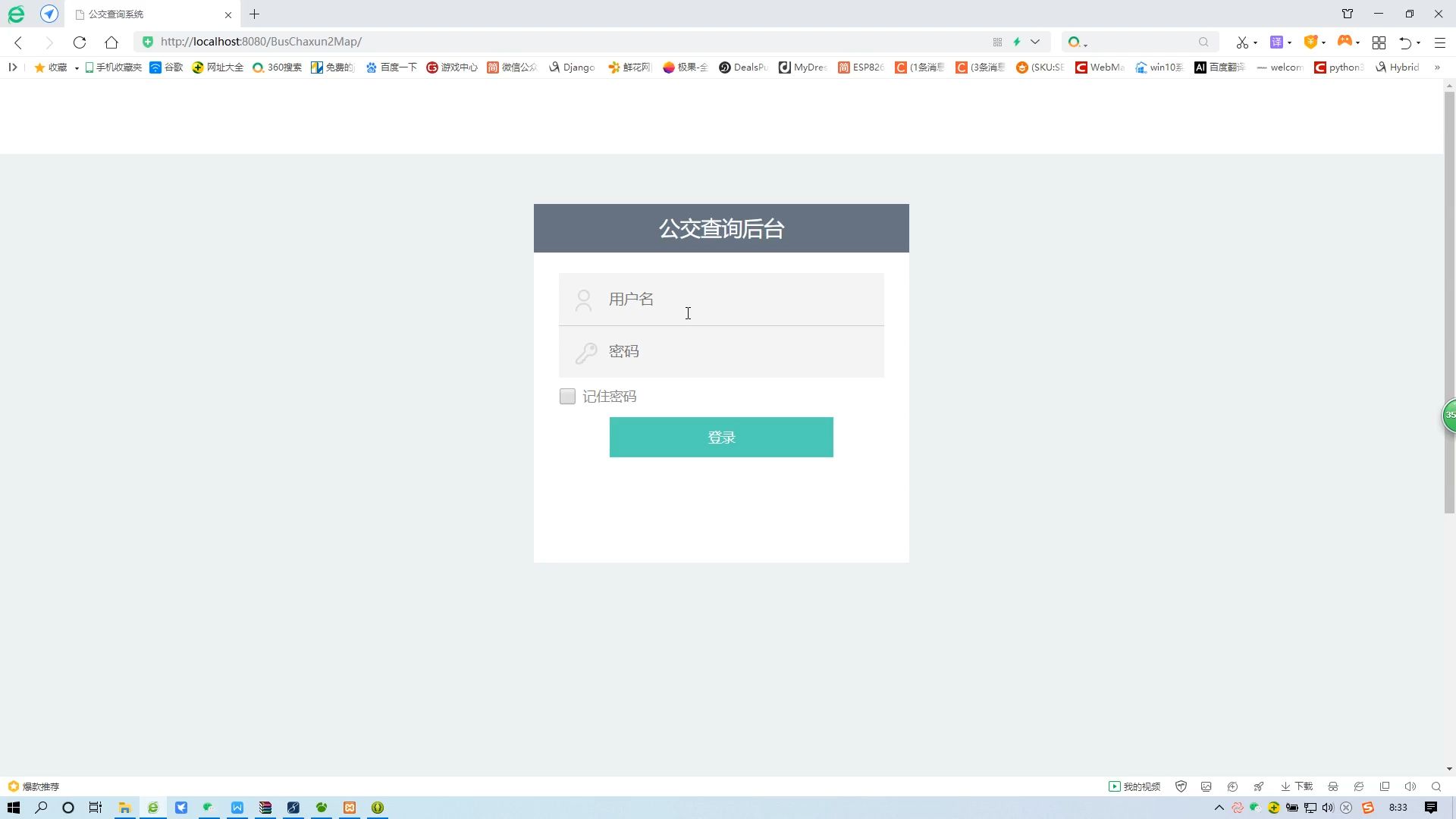Toggle the incognito glasses icon in status bar
This screenshot has width=1456, height=819.
click(1332, 786)
